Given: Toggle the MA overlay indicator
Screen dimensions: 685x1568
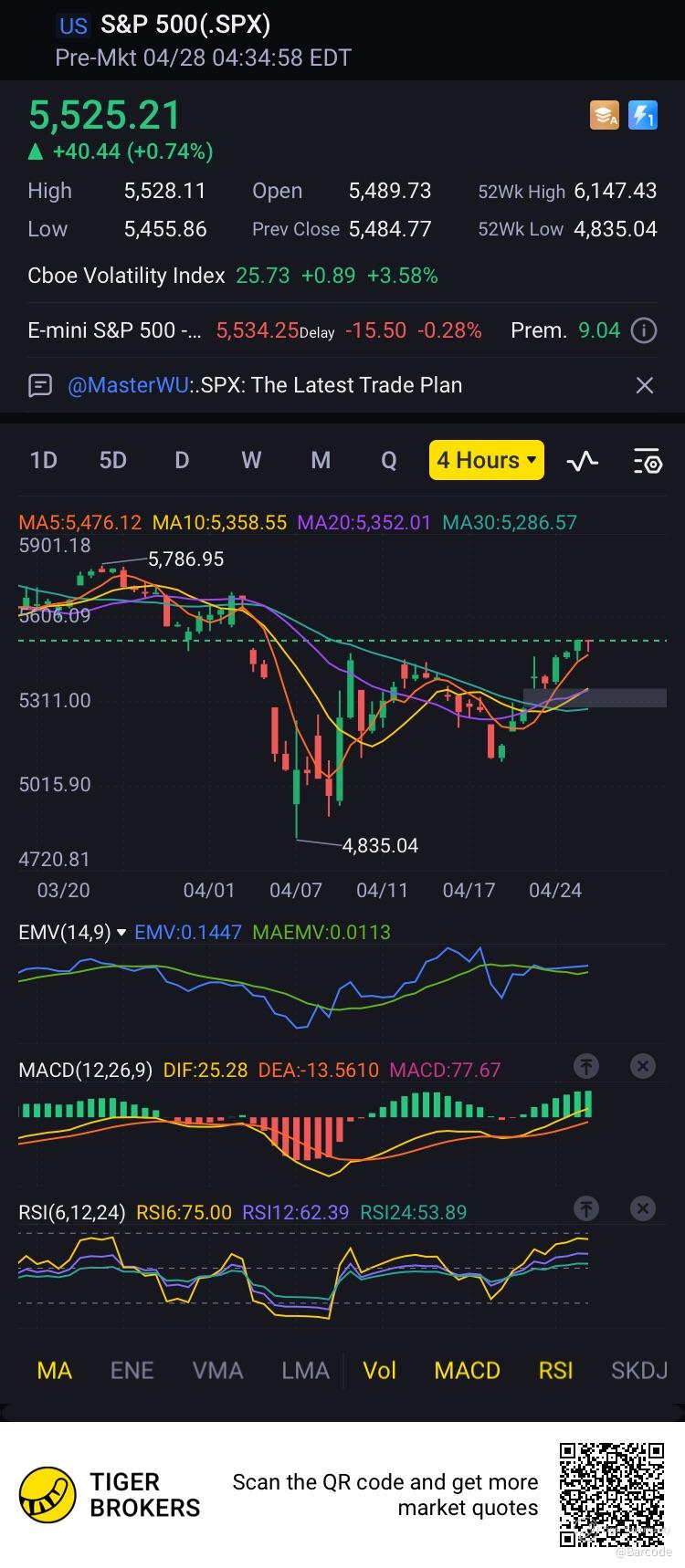Looking at the screenshot, I should pyautogui.click(x=55, y=1370).
